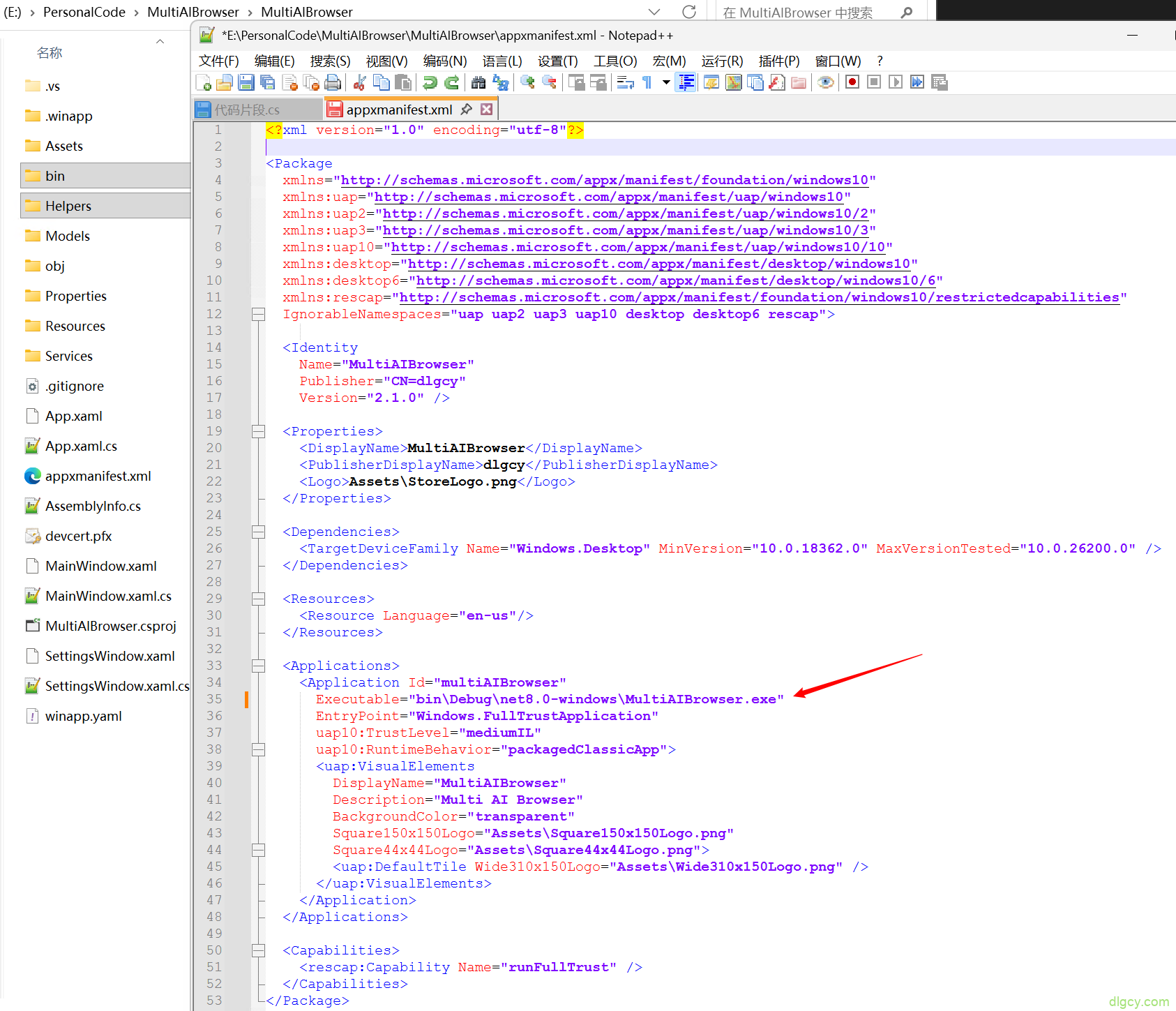Start macro recording with the red dot icon
Screen dimensions: 1176x1011
point(852,82)
